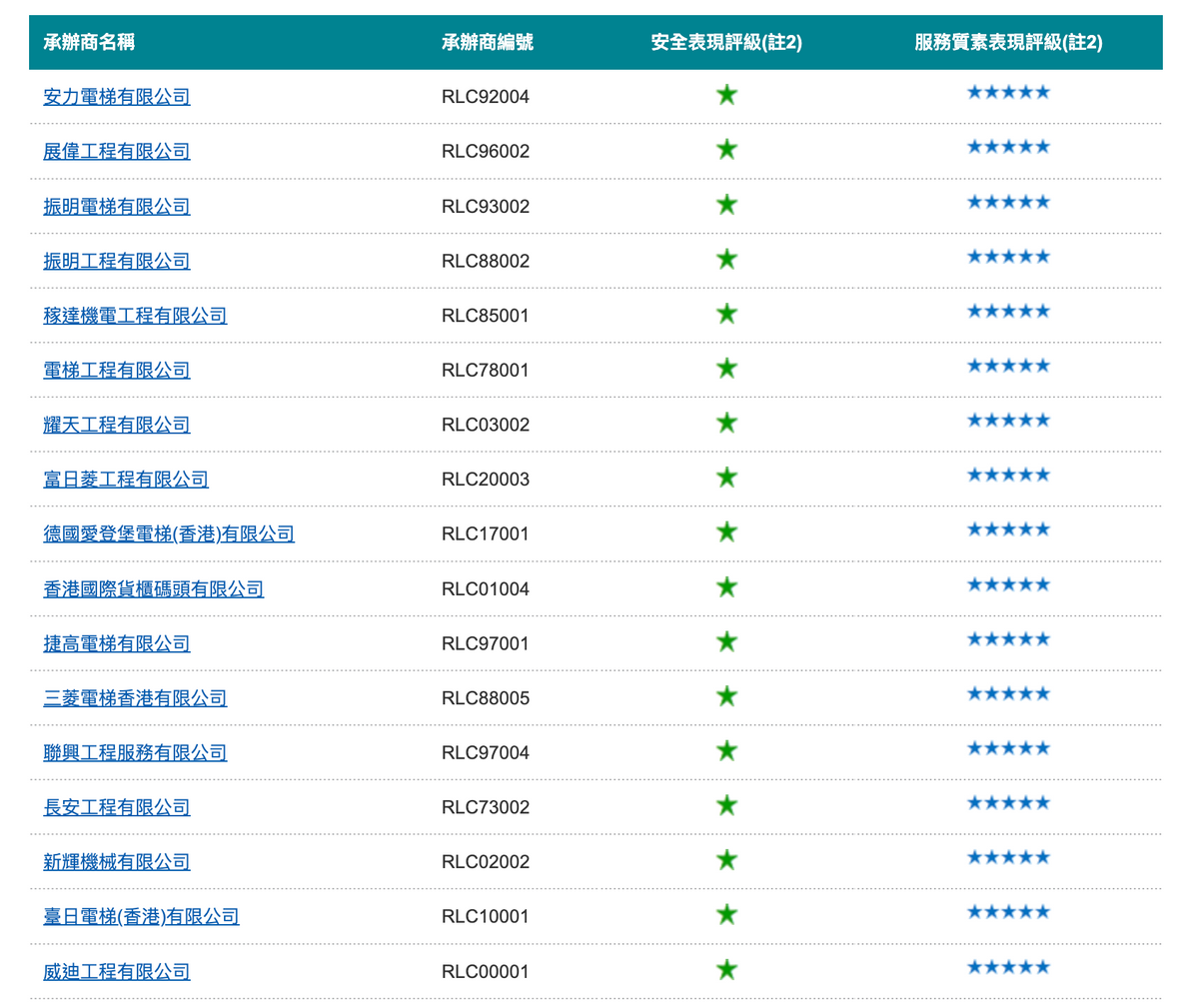This screenshot has width=1199, height=1008.
Task: Select contractor number RLC85001
Action: (x=486, y=316)
